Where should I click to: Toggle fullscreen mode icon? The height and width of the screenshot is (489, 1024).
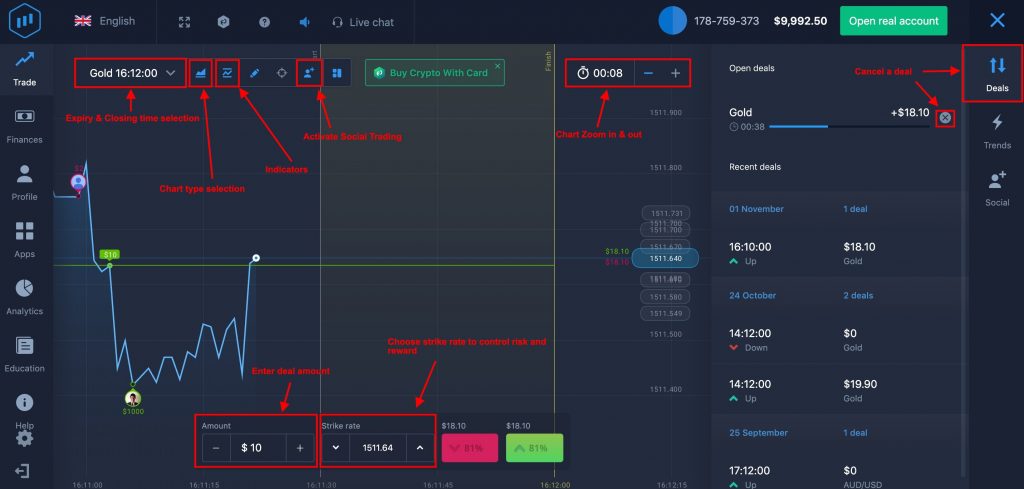click(185, 22)
